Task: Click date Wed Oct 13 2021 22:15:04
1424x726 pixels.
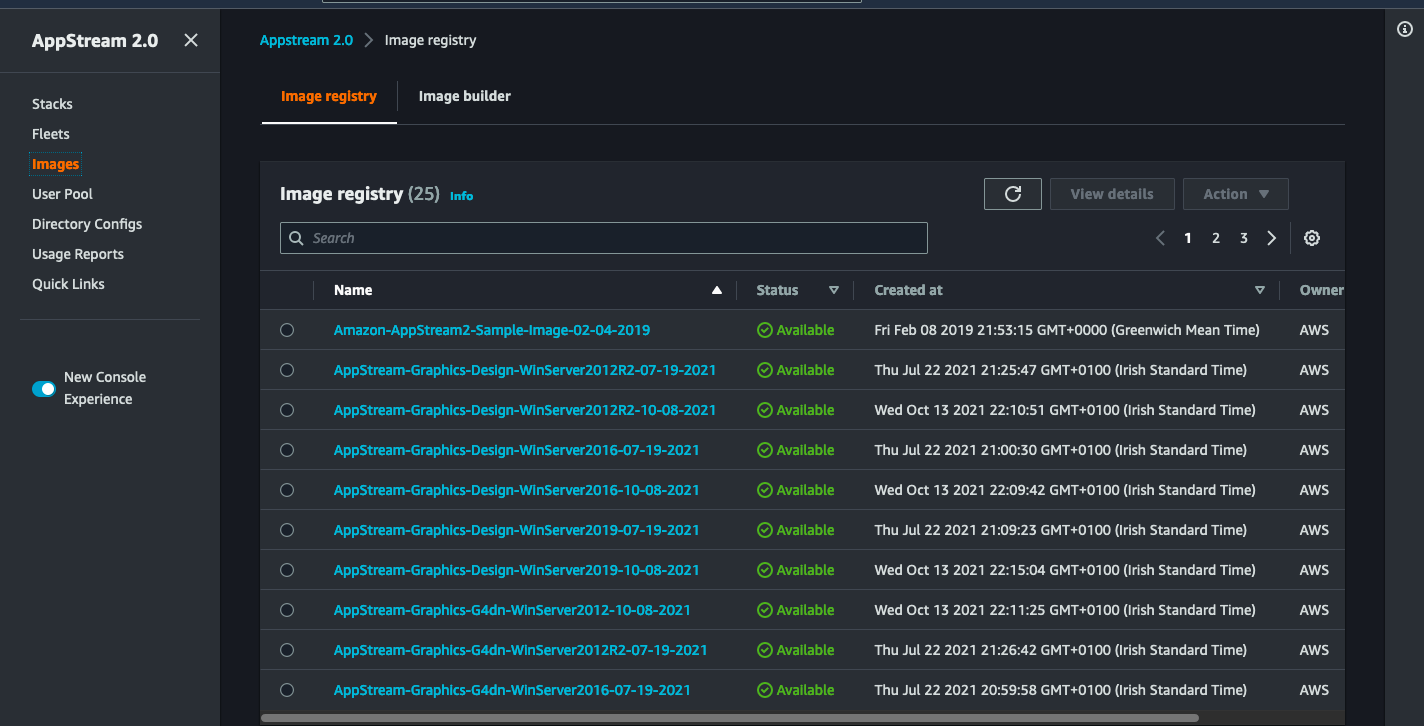Action: pyautogui.click(x=1065, y=570)
